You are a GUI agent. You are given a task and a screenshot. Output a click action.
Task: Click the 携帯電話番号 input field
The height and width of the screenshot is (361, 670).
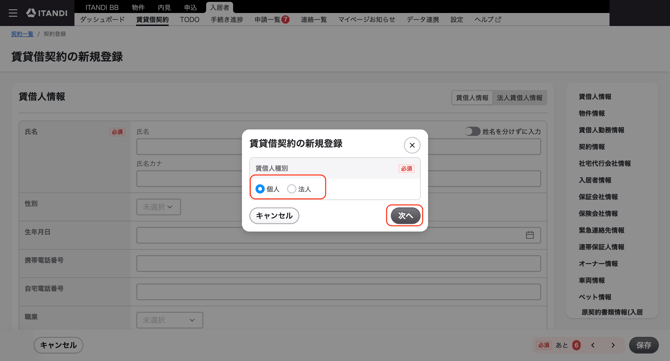(338, 264)
